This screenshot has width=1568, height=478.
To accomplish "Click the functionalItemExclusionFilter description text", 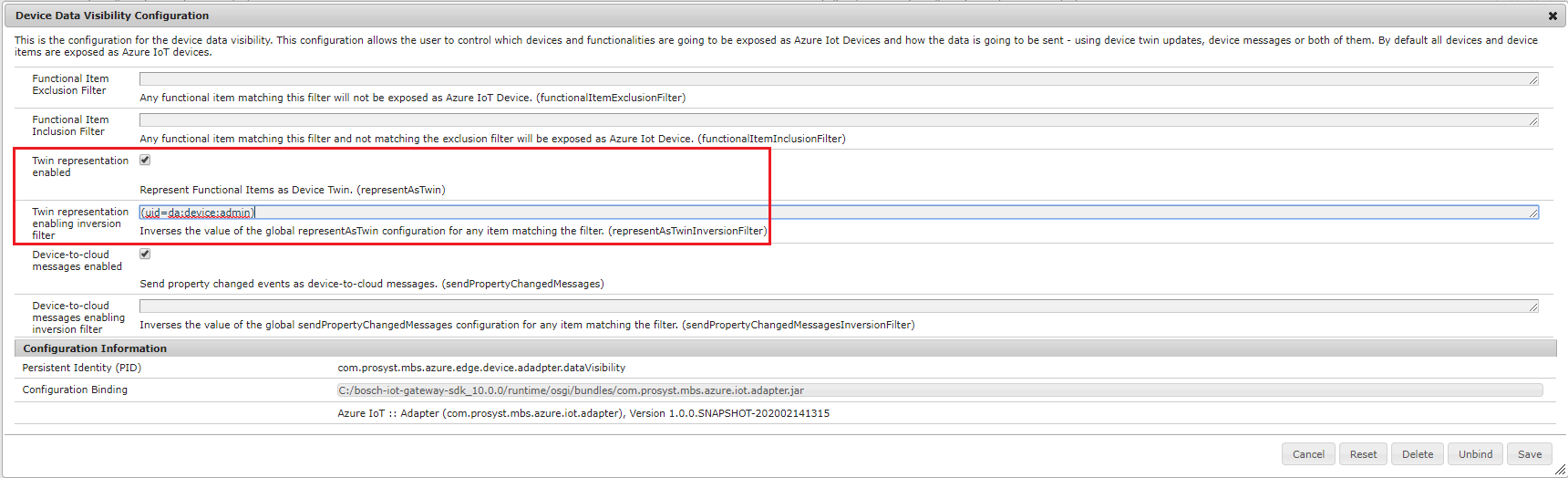I will (x=413, y=98).
